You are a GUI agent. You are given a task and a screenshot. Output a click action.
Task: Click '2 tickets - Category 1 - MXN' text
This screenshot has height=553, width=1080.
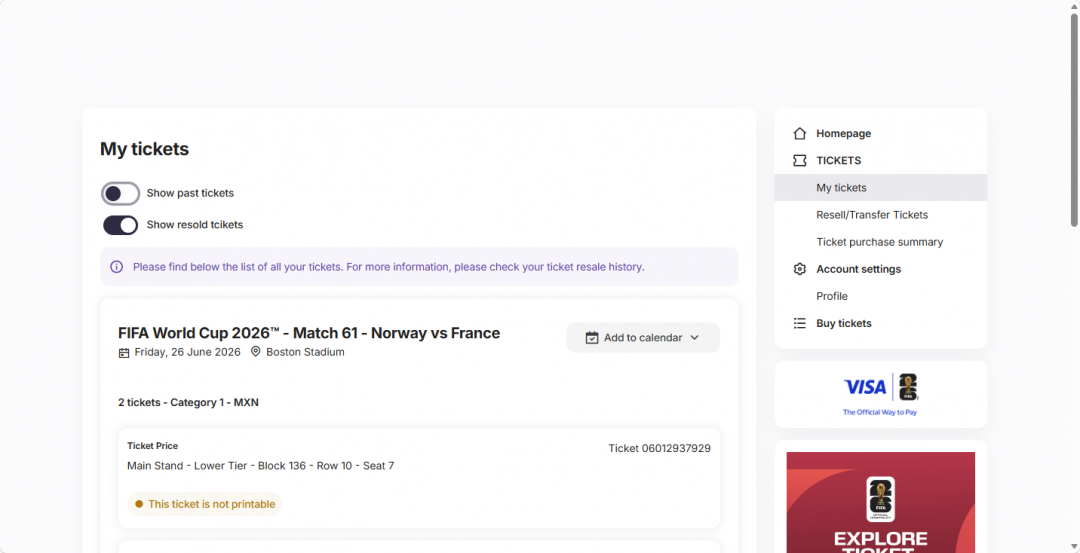click(189, 402)
